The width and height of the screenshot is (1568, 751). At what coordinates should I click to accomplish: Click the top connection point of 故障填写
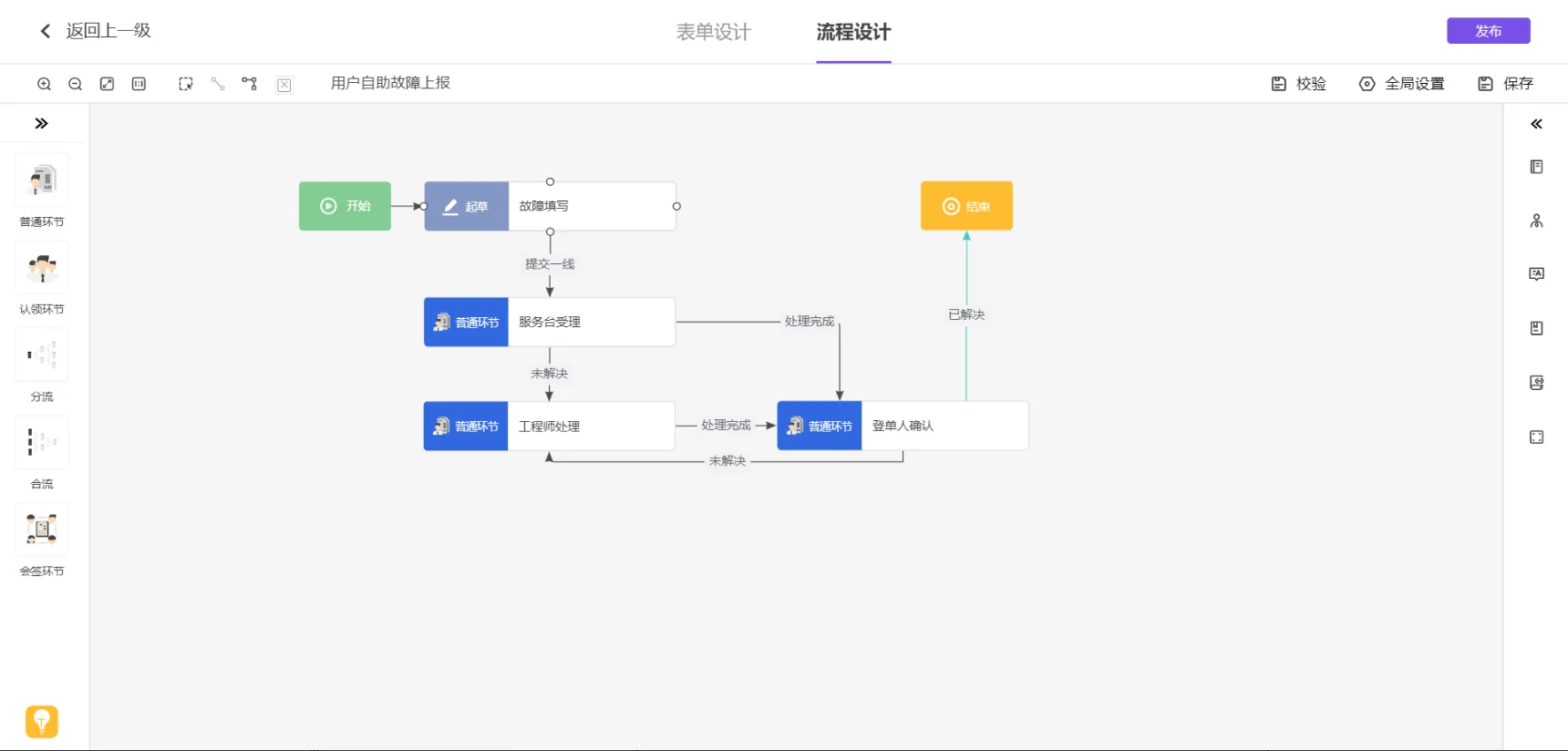[550, 181]
